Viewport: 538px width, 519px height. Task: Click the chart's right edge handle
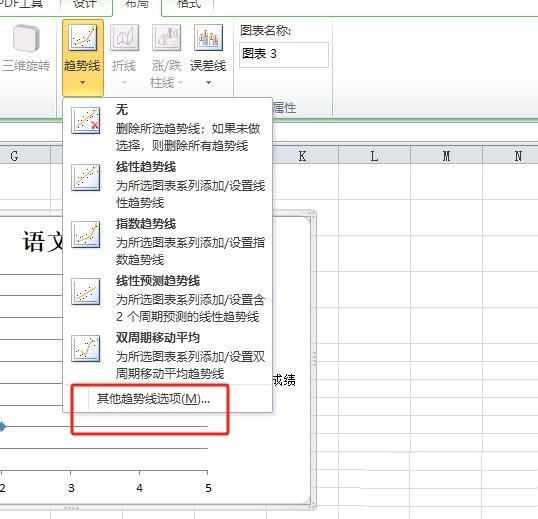tap(314, 359)
